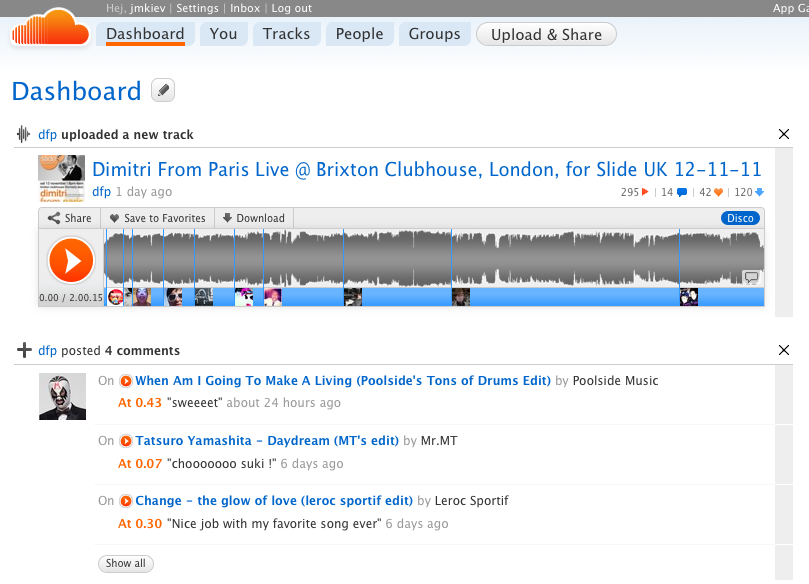Play Tatsuro Yamashita Daydream via orange icon

coord(125,441)
